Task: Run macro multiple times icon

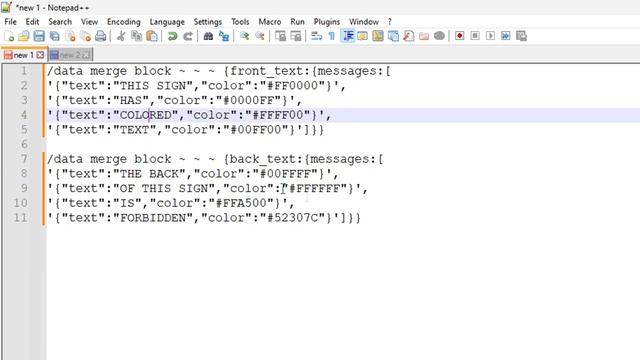Action: [506, 36]
